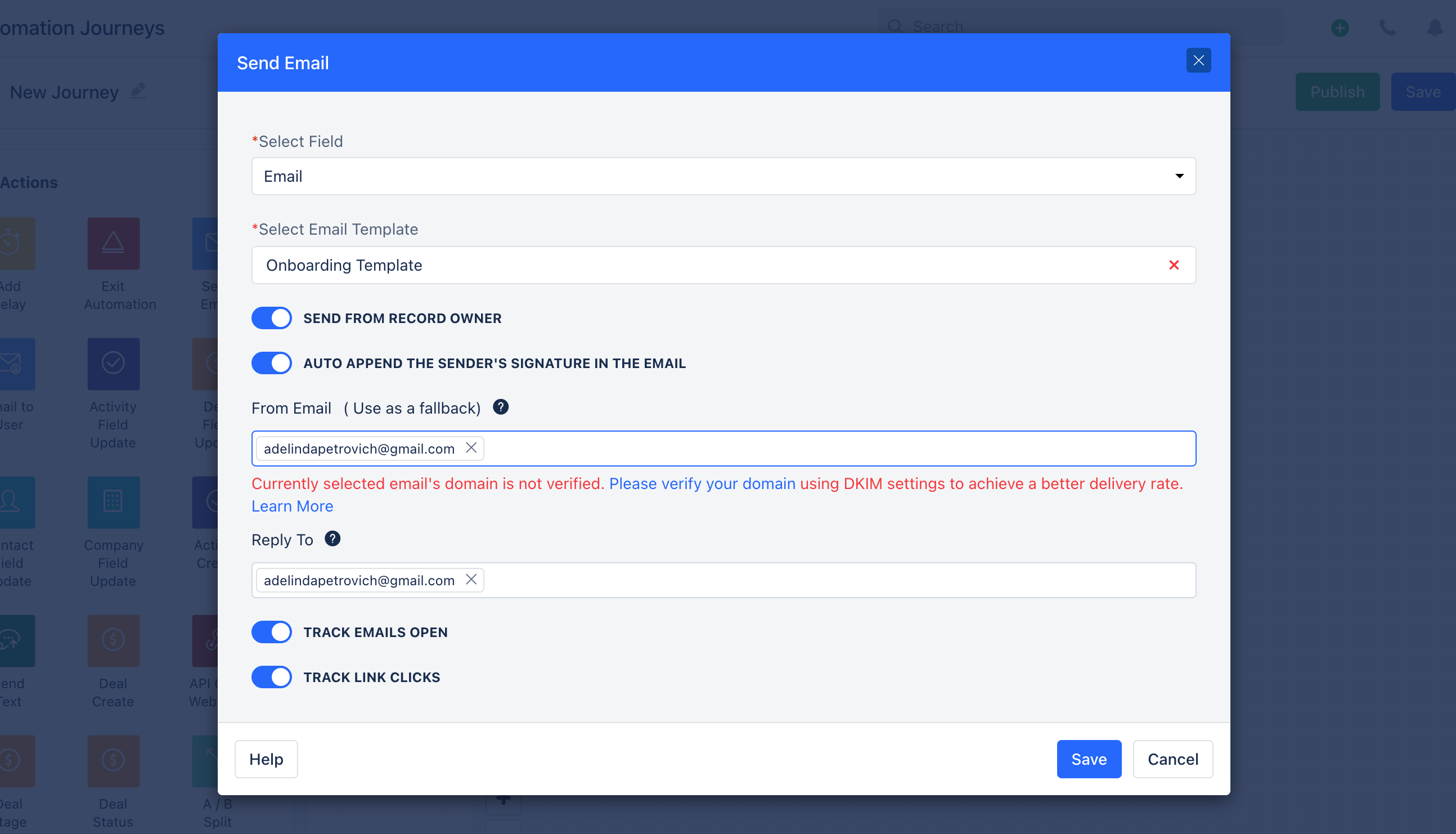Screen dimensions: 1456x834
Task: Open the Learn More link
Action: tap(292, 506)
